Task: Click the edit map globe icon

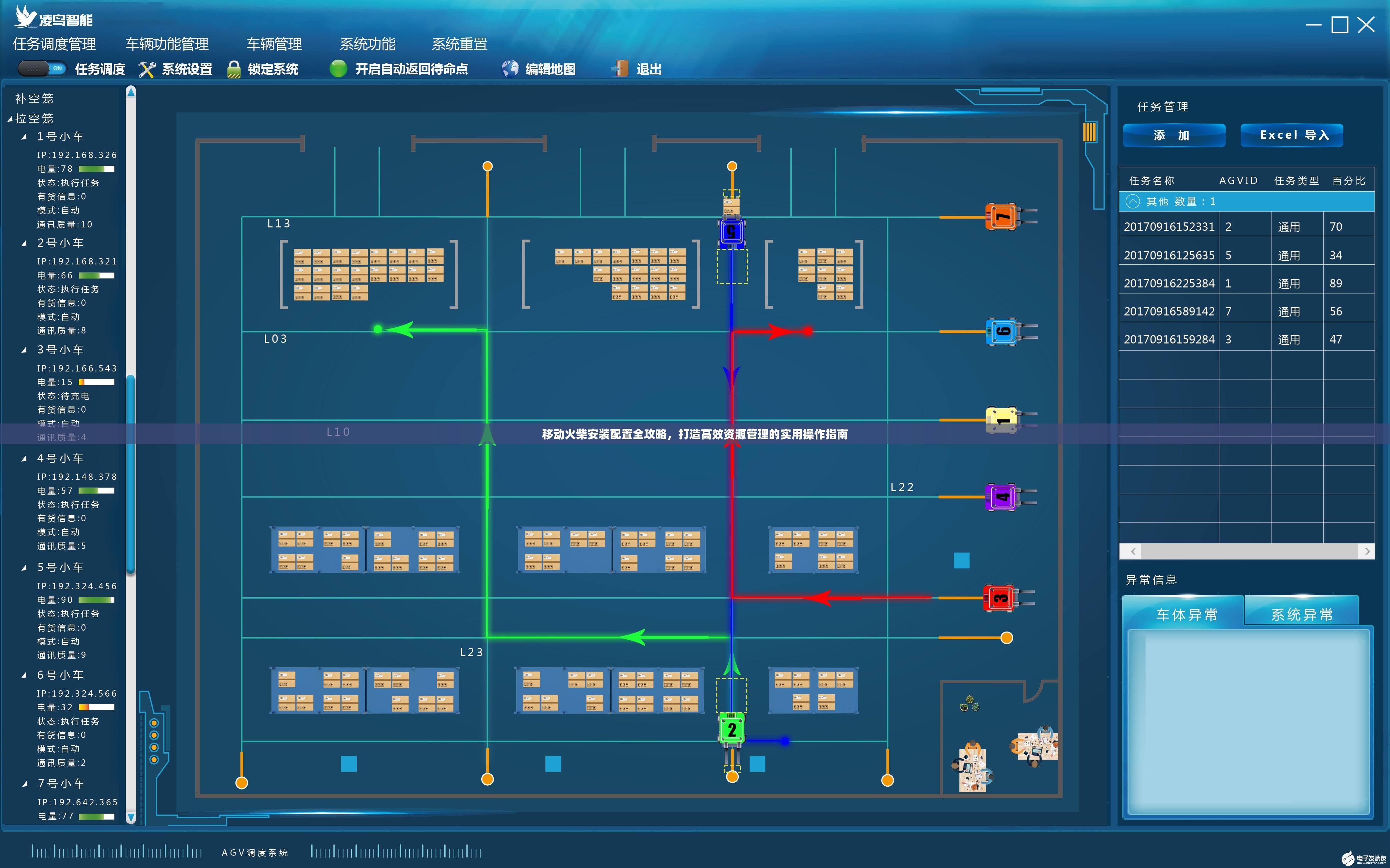Action: (510, 69)
